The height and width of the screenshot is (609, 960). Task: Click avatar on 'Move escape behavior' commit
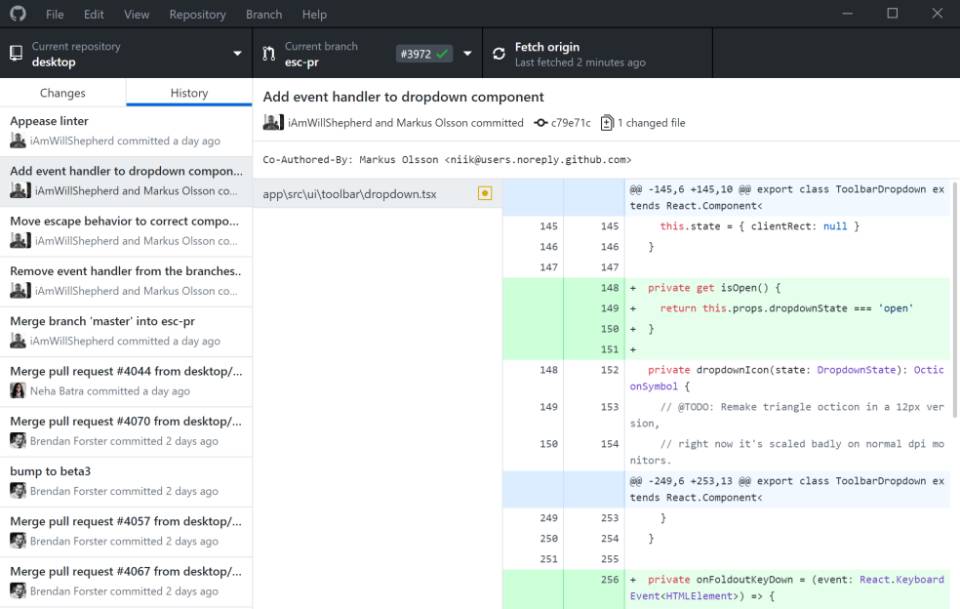pos(20,241)
